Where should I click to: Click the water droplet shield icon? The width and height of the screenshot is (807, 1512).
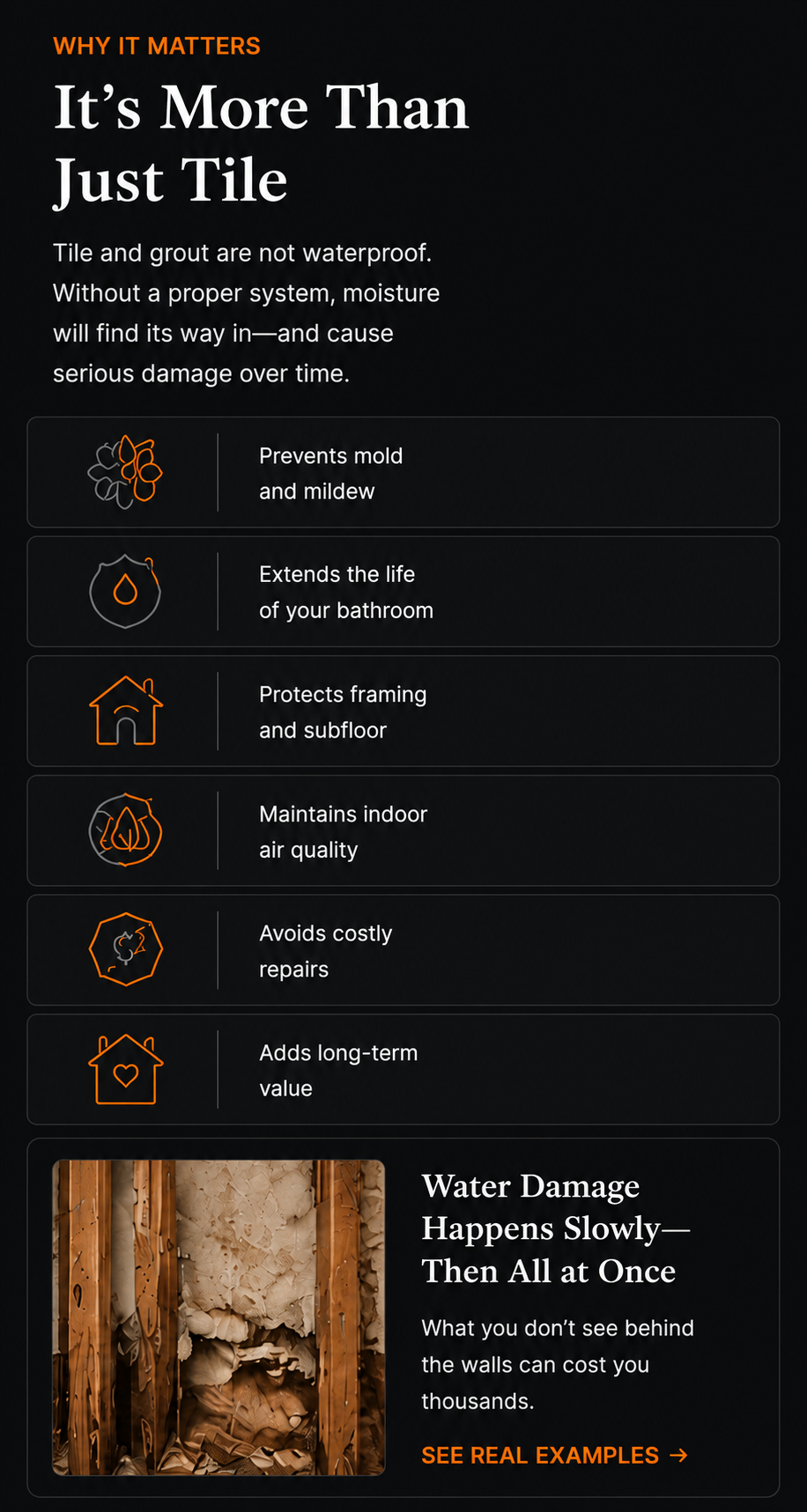pyautogui.click(x=125, y=591)
